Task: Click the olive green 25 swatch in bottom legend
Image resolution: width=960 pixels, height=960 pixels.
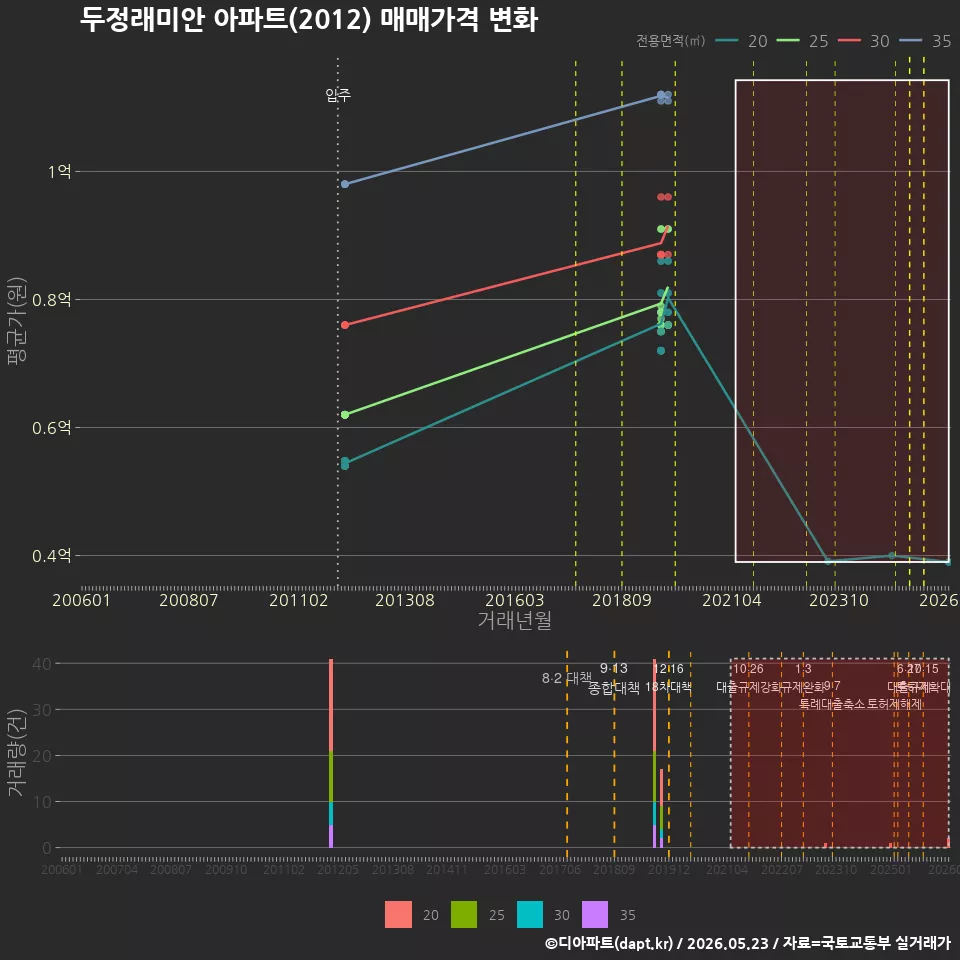Action: point(464,915)
